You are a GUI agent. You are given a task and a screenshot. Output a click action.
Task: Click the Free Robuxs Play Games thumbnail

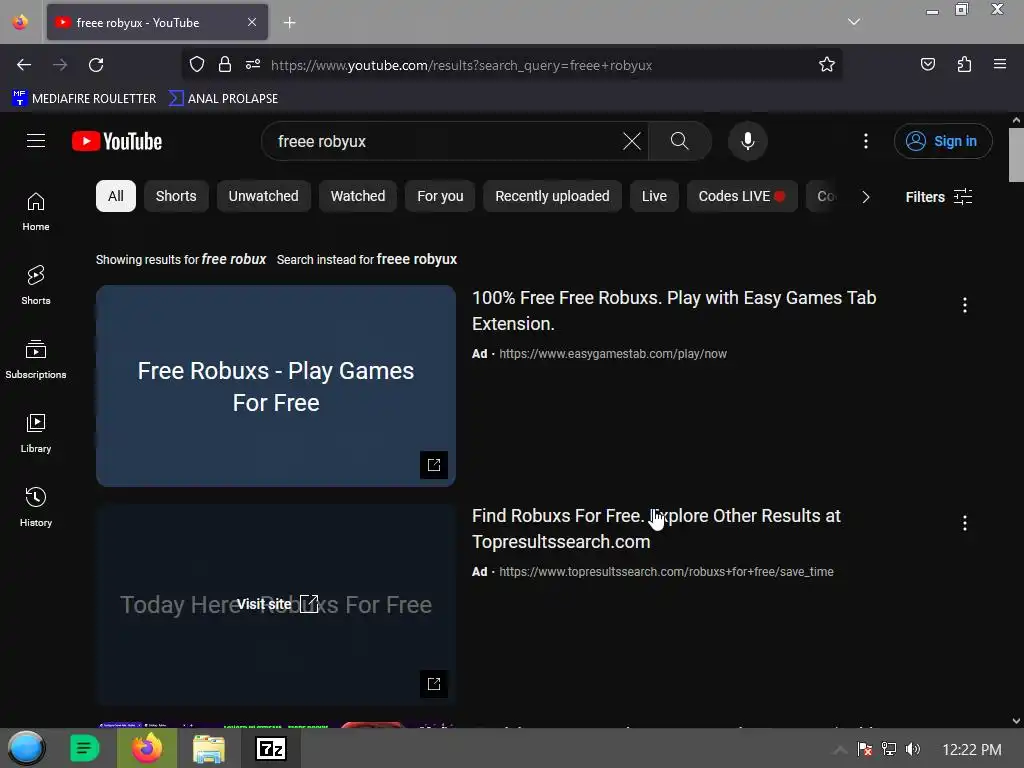pos(276,385)
